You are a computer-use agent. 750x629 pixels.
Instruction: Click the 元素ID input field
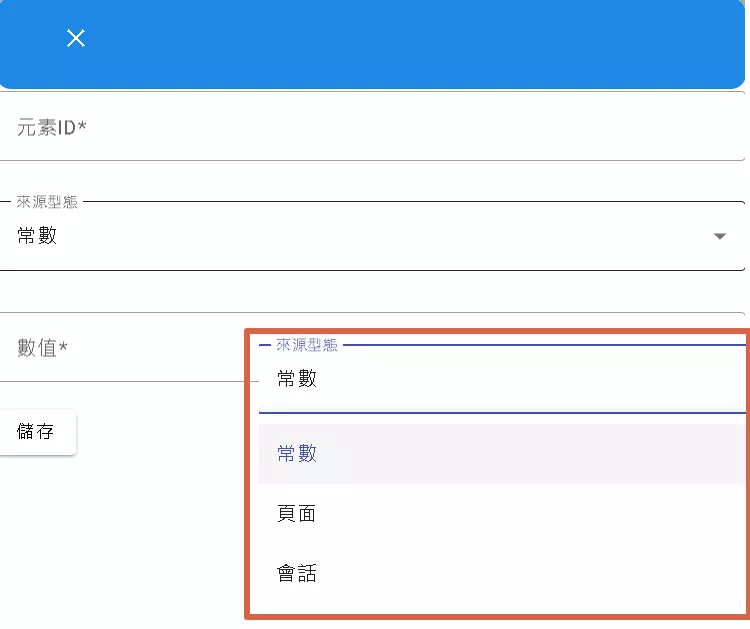tap(370, 127)
